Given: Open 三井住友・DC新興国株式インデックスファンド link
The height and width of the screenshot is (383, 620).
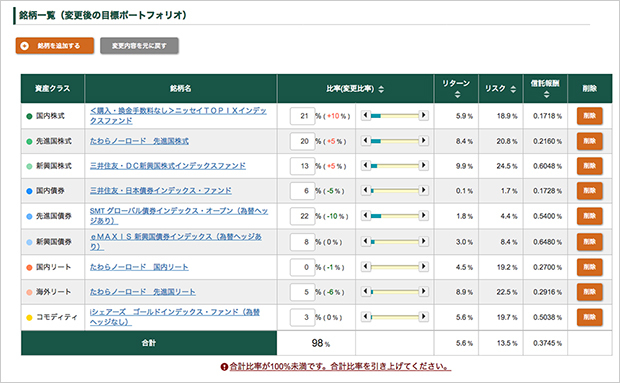Looking at the screenshot, I should click(x=168, y=166).
